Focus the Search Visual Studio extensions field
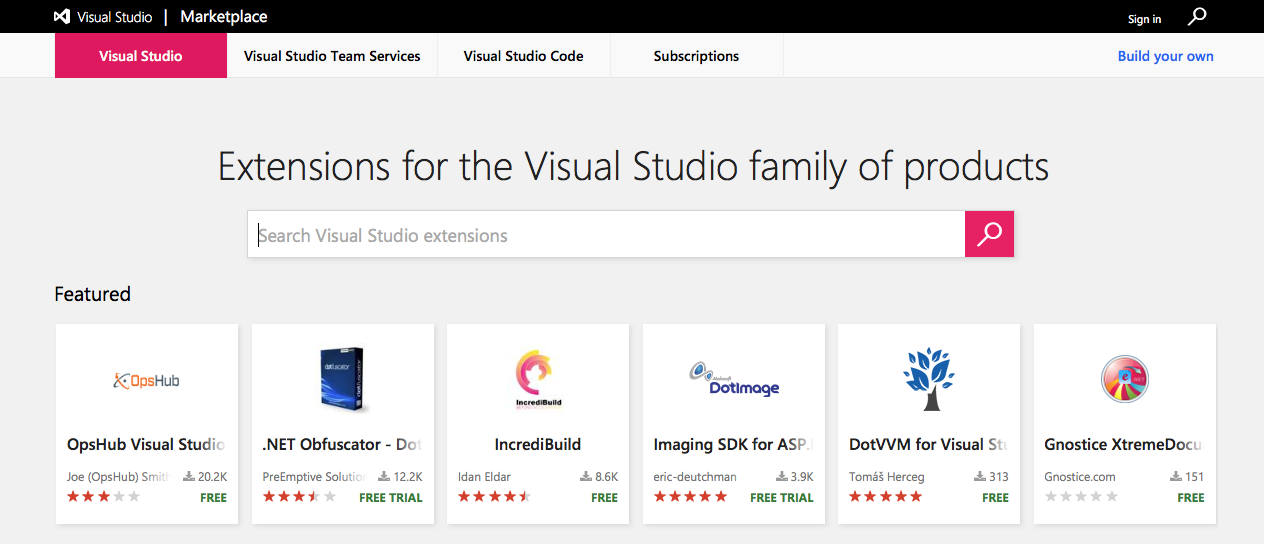The height and width of the screenshot is (544, 1264). [606, 234]
